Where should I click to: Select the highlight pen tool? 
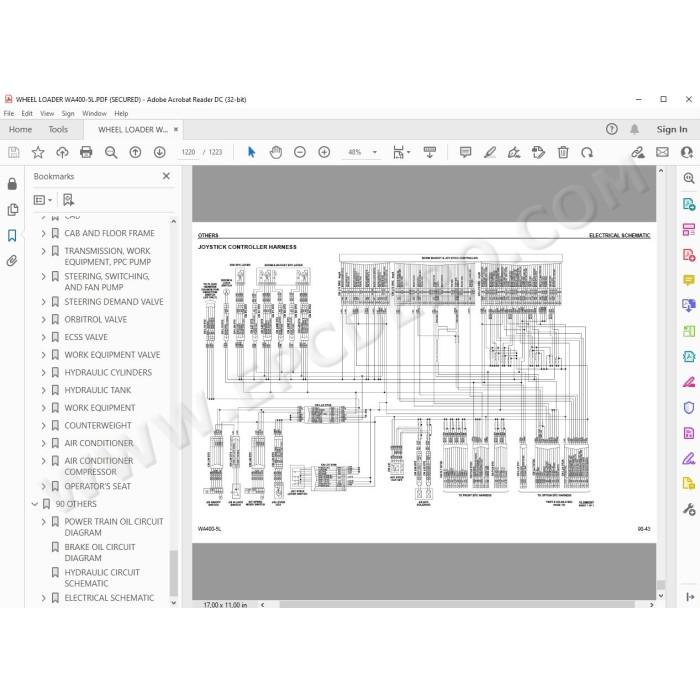[490, 153]
